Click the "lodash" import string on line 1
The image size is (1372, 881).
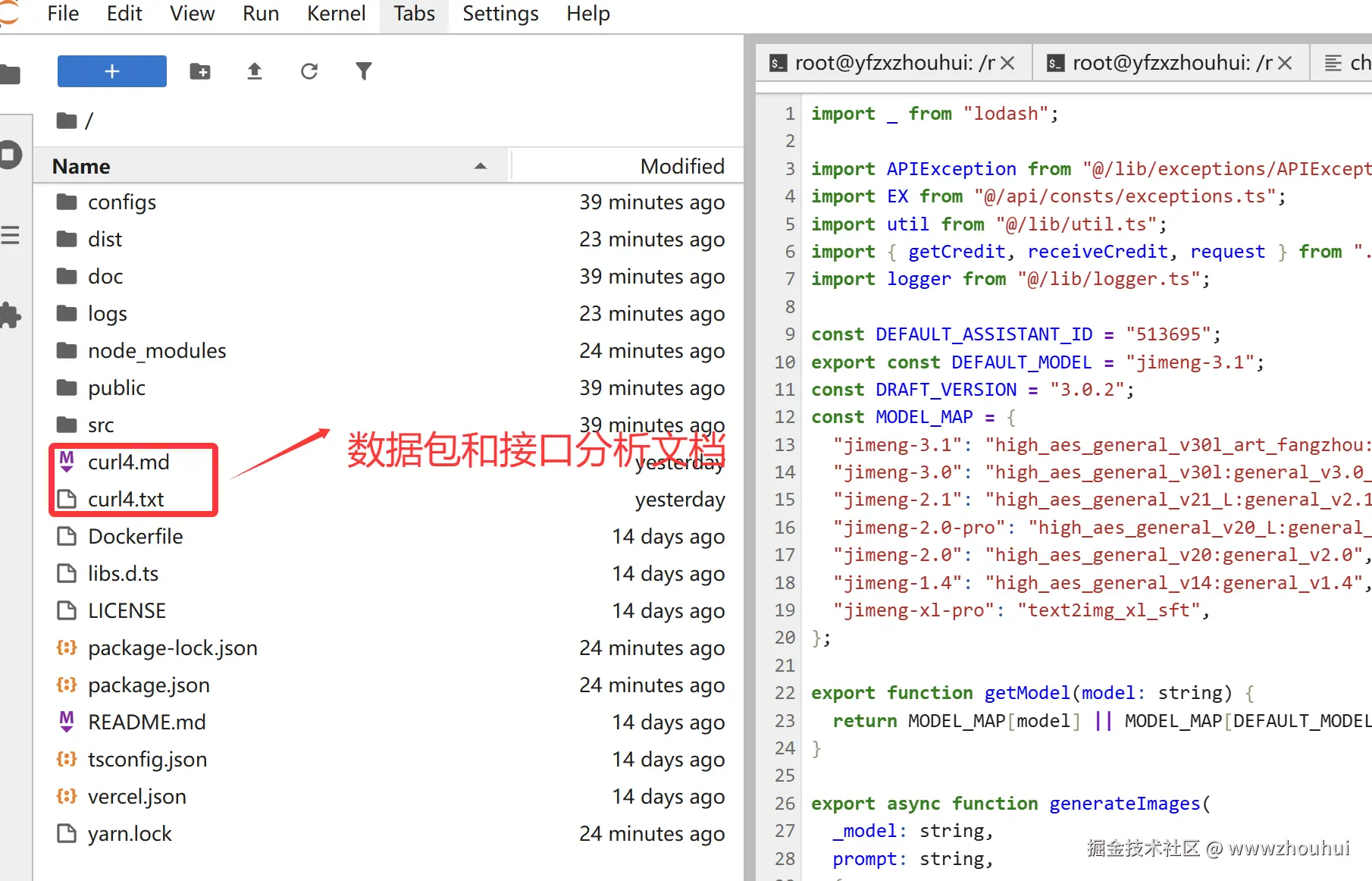[x=1006, y=114]
